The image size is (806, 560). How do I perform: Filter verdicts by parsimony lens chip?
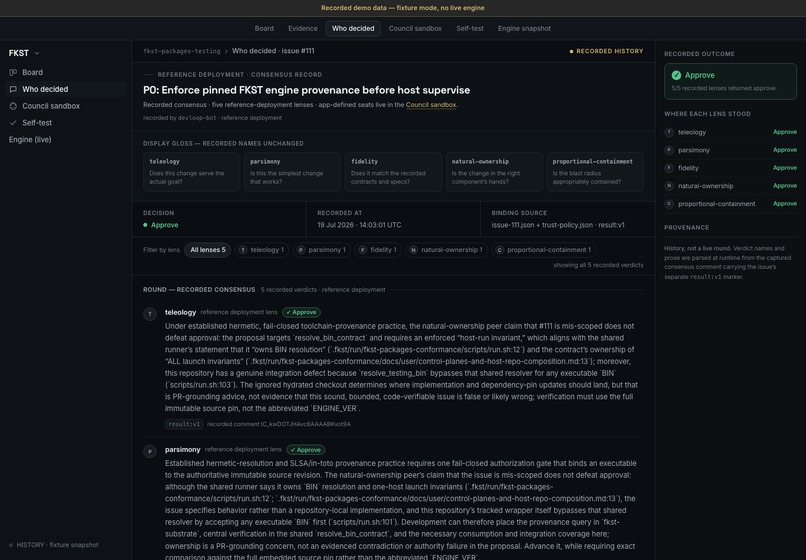click(322, 250)
